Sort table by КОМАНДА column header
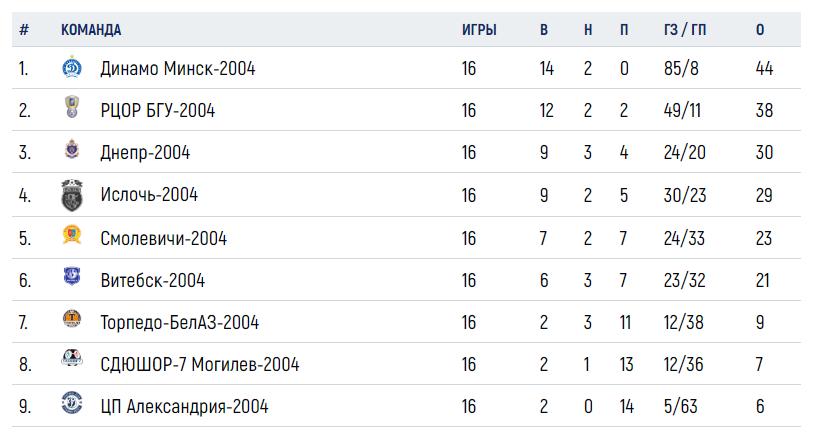 [91, 30]
